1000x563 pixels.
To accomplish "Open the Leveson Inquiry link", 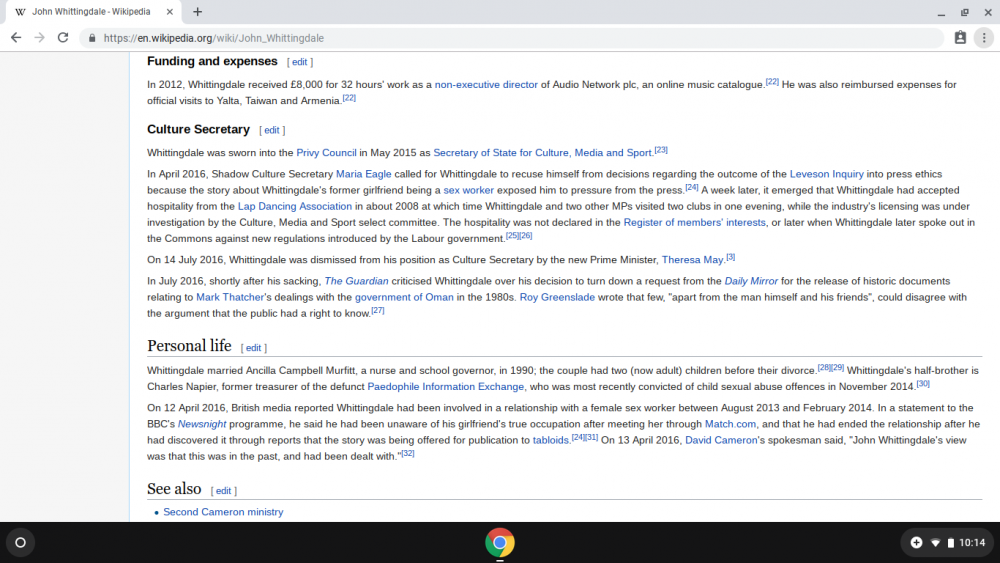I will [827, 174].
